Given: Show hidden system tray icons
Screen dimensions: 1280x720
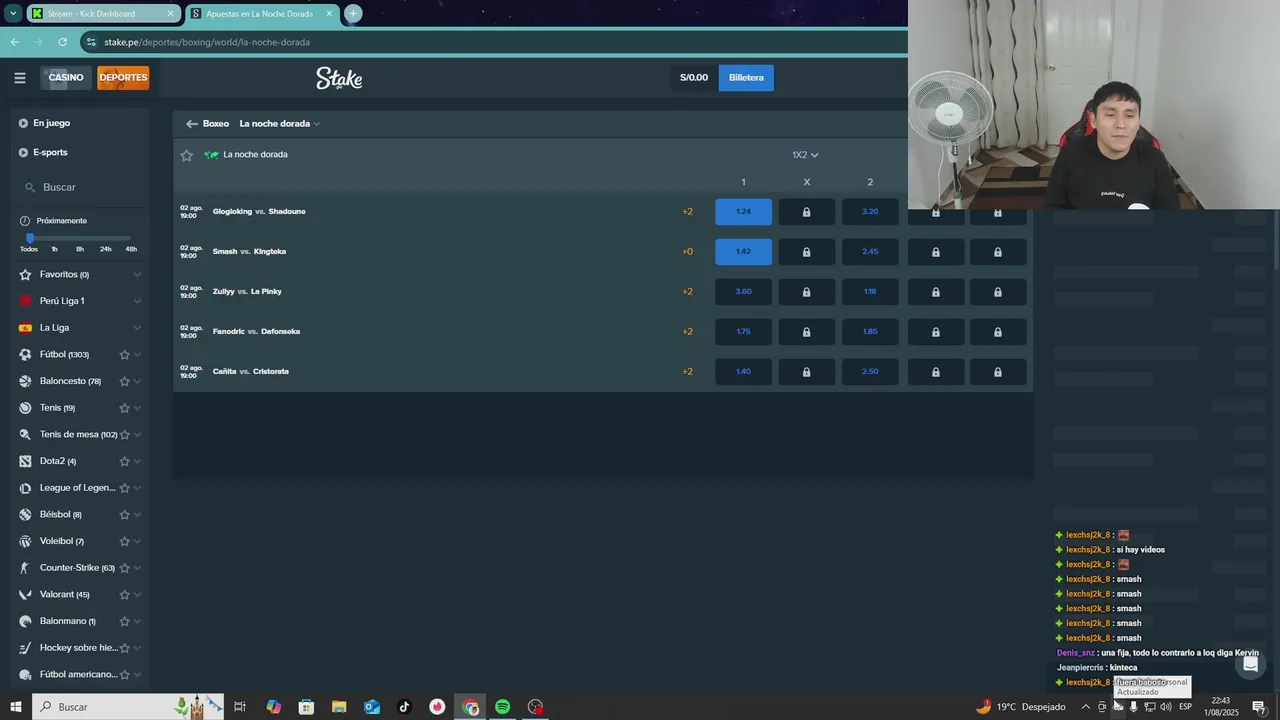Looking at the screenshot, I should click(x=1086, y=707).
